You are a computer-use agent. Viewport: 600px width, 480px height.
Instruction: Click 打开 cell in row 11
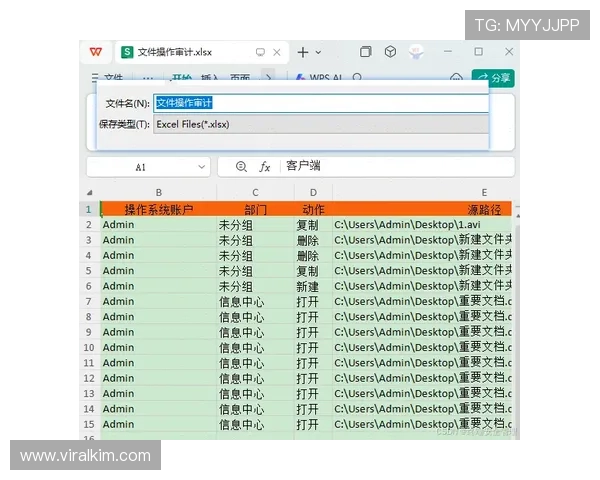(x=313, y=363)
